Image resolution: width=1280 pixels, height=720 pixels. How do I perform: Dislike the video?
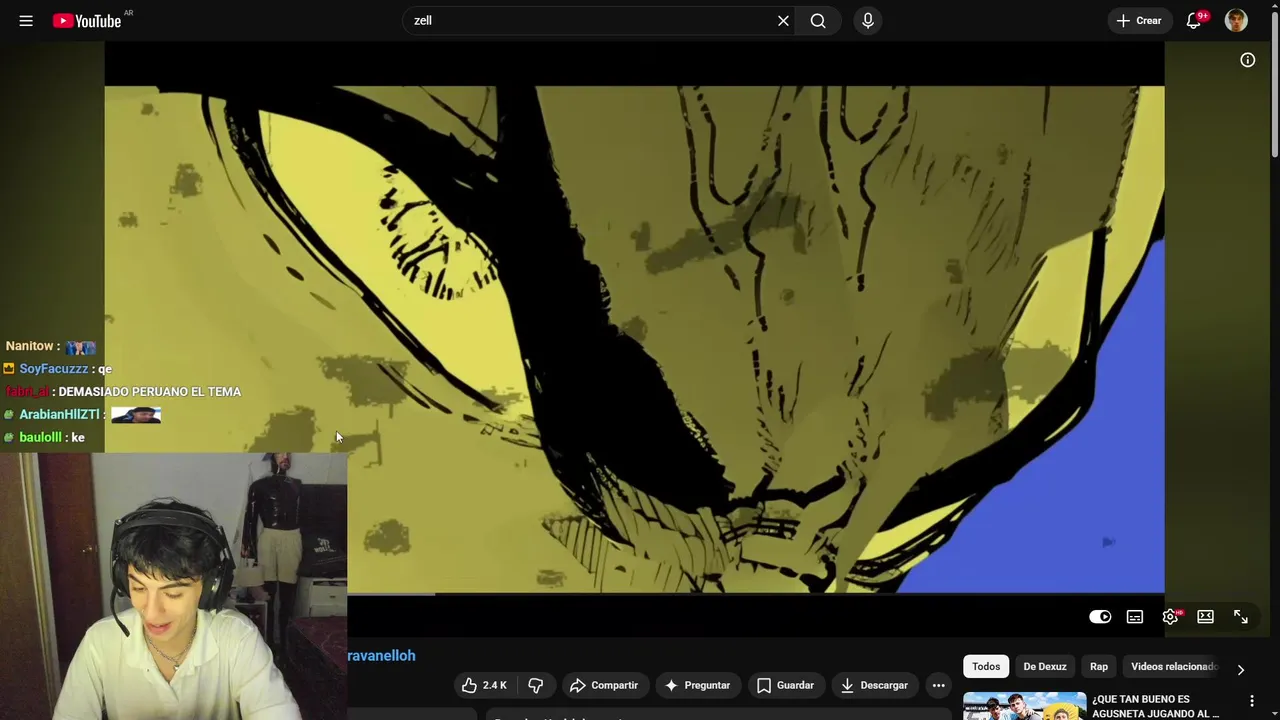click(x=536, y=685)
